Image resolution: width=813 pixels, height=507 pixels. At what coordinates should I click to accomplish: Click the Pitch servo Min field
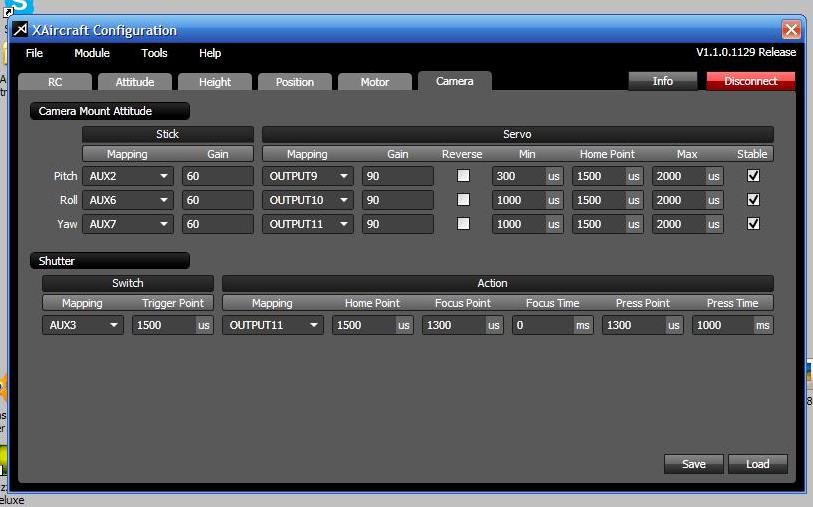click(x=518, y=176)
